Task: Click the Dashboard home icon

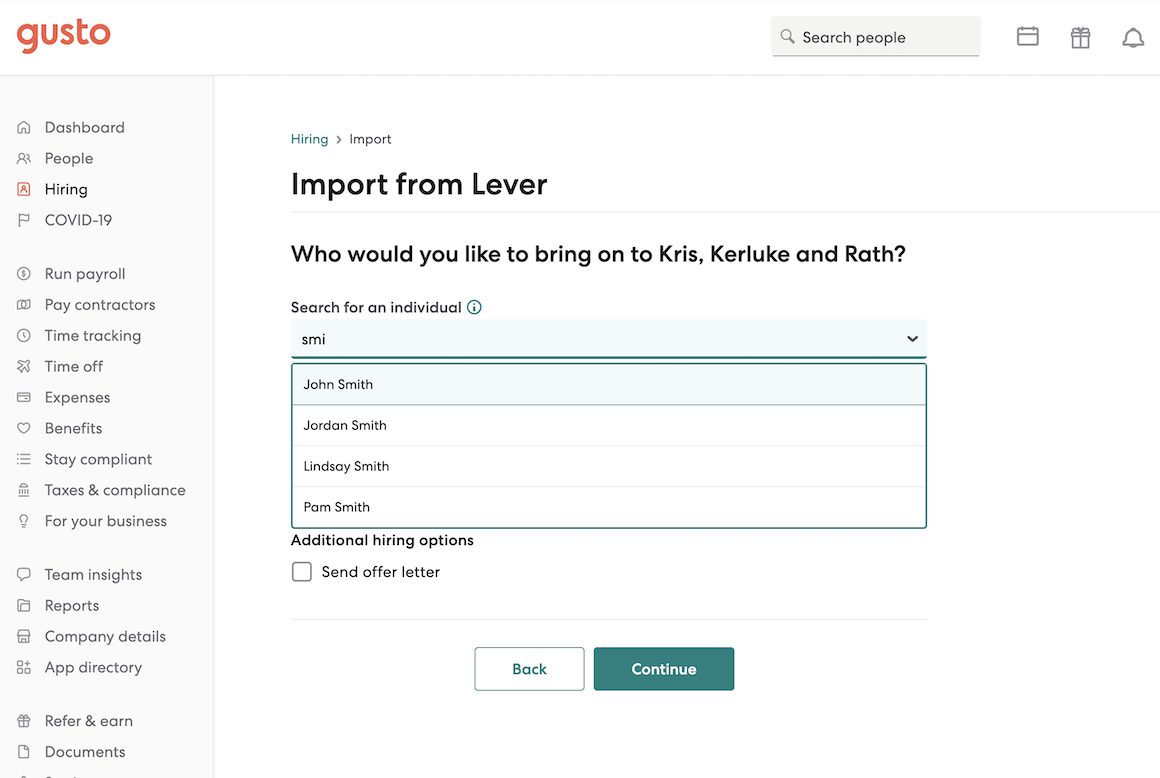Action: coord(24,127)
